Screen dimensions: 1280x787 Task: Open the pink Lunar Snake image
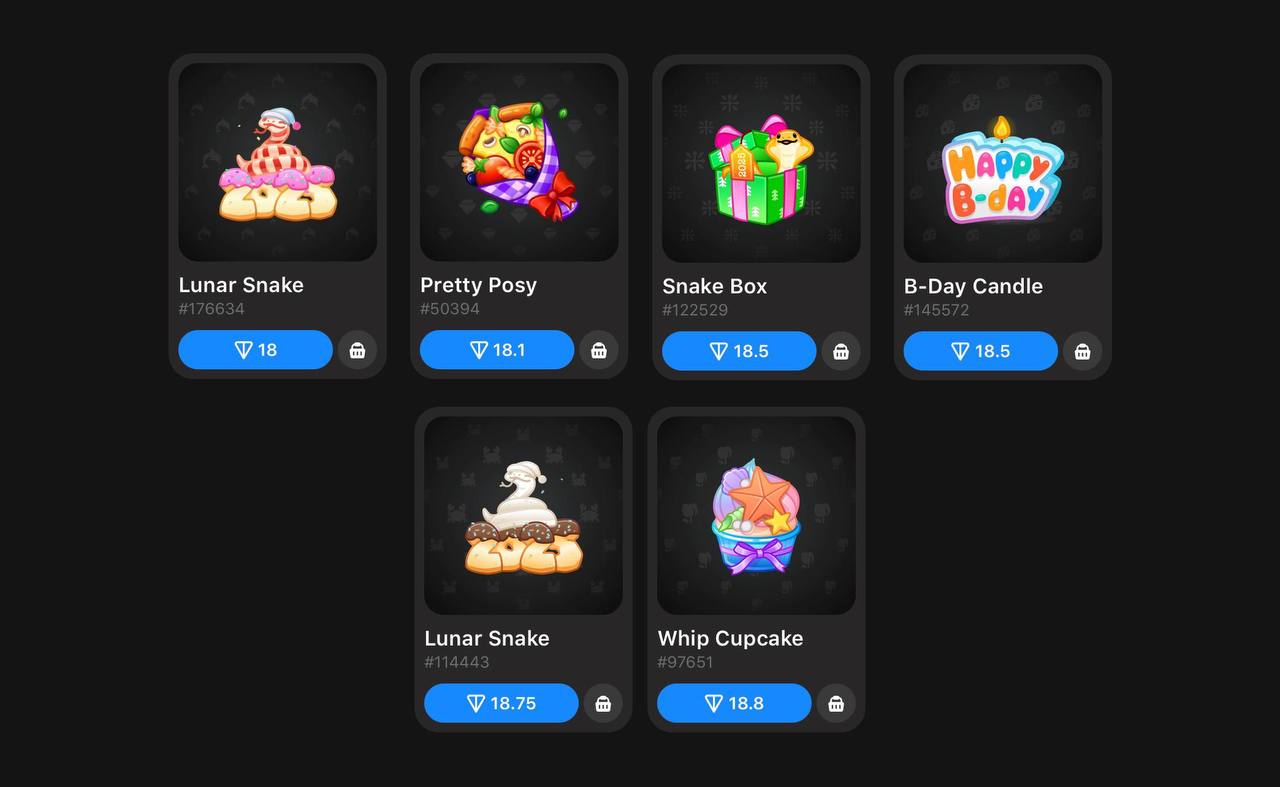278,162
